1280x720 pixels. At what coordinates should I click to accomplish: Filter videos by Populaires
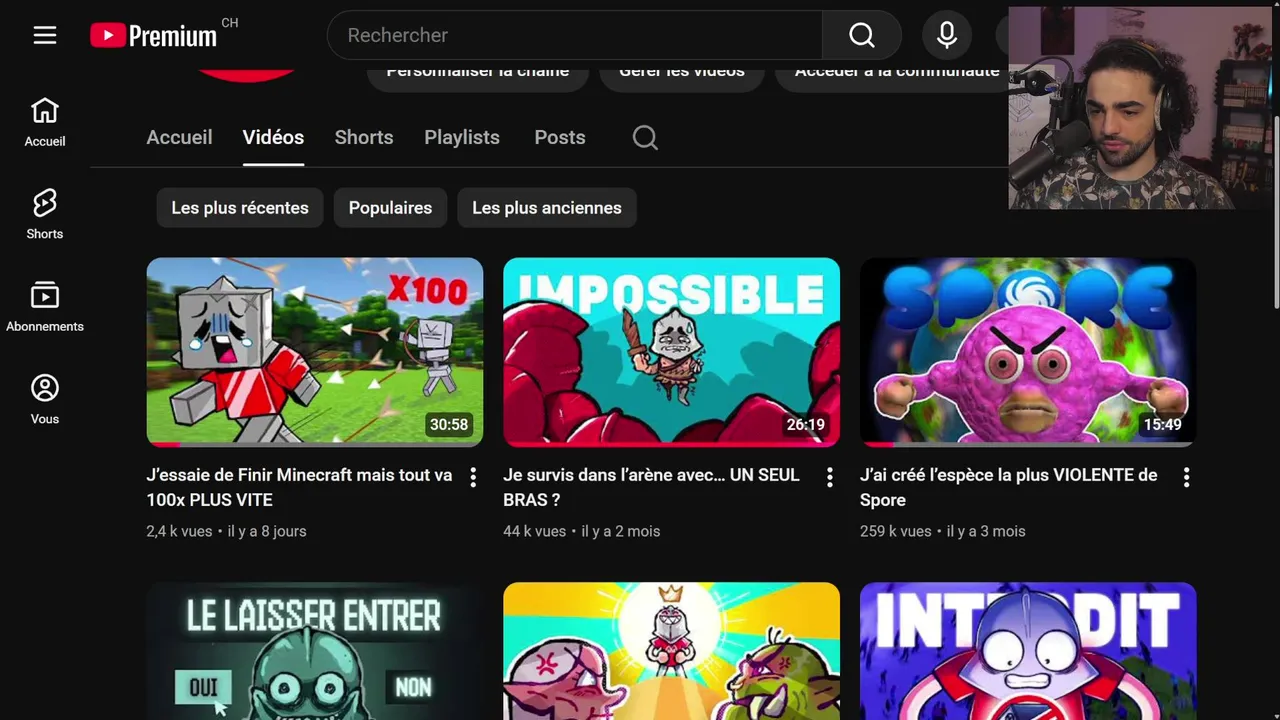390,208
